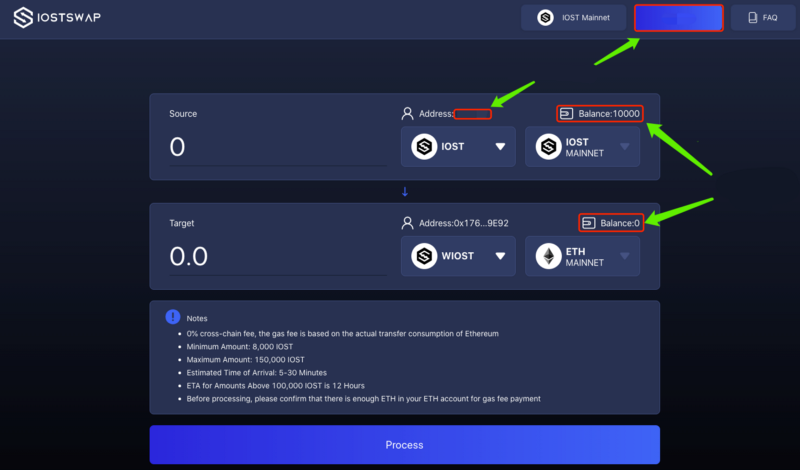Open the ETH MAINNET target network dropdown
800x470 pixels.
click(582, 256)
